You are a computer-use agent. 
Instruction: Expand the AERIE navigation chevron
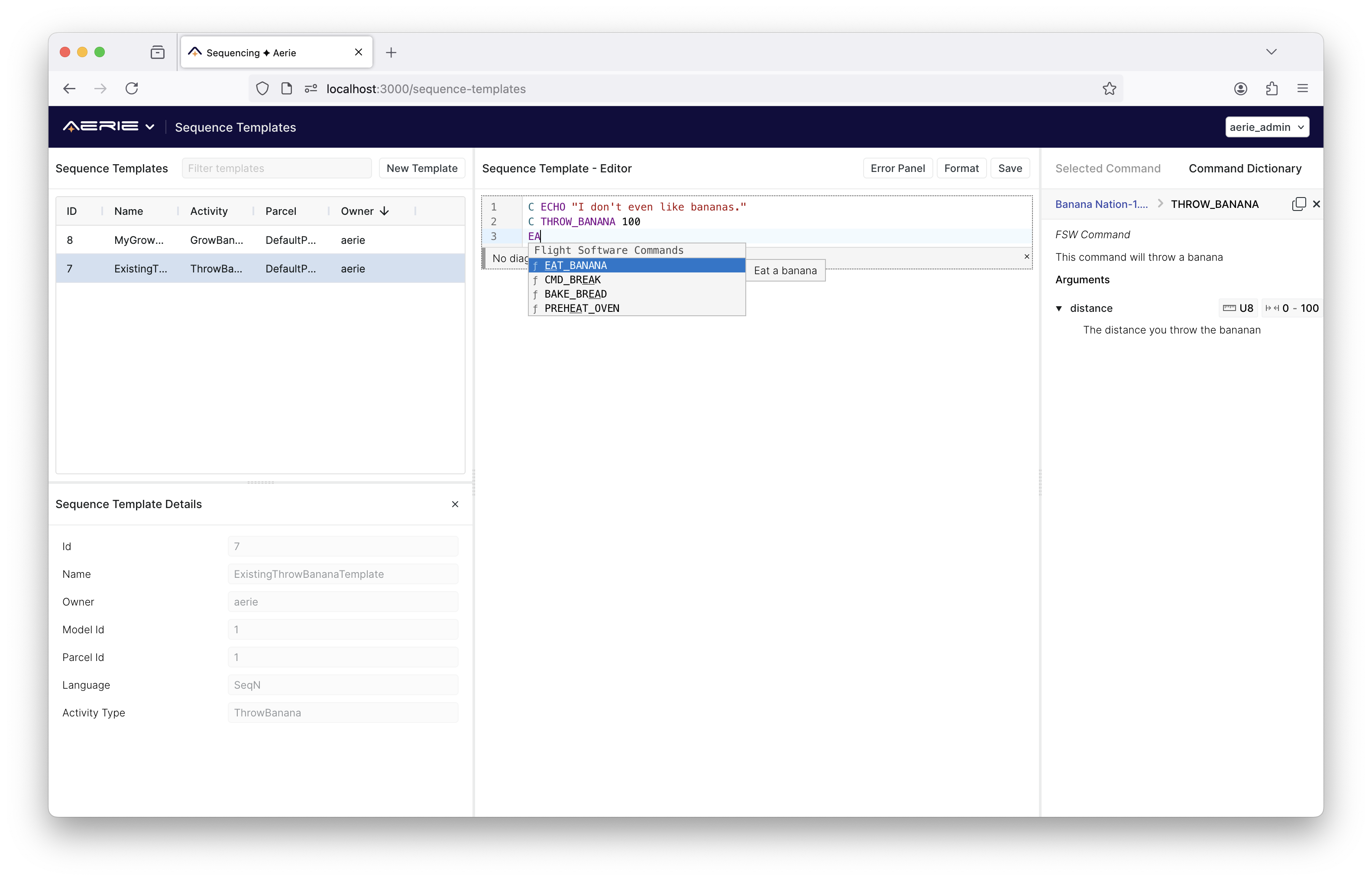(150, 126)
